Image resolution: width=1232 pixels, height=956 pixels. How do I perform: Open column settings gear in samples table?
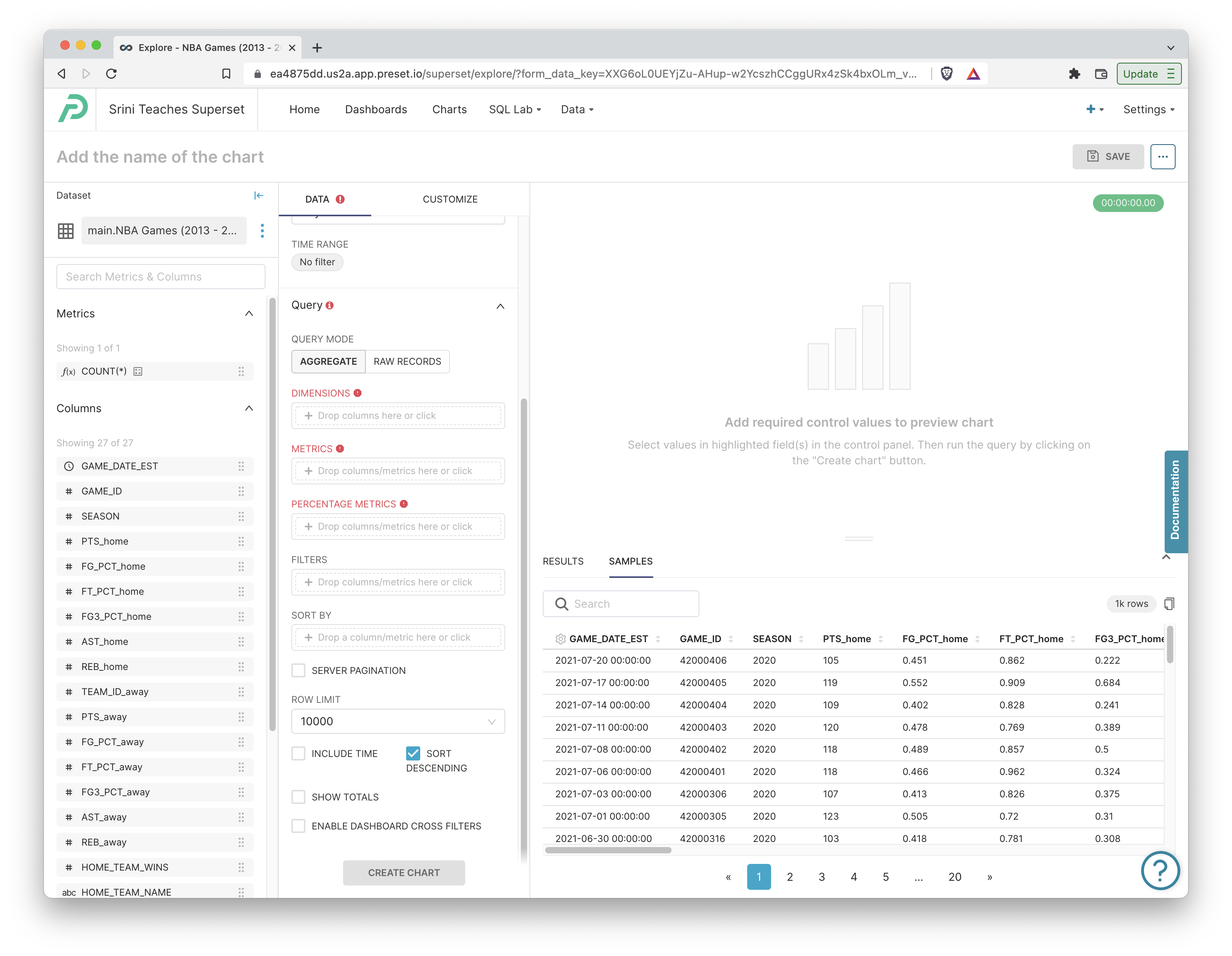(560, 638)
